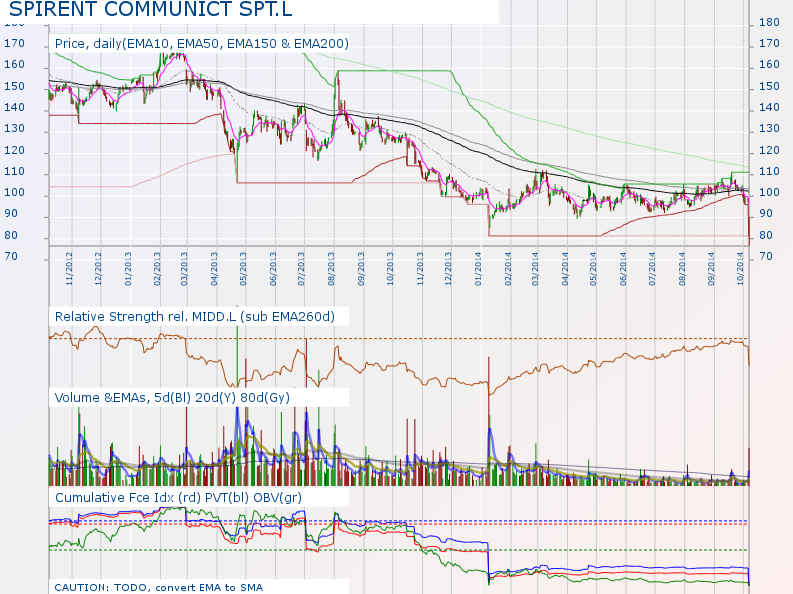
Task: Select the 160 value on left price axis
Action: [14, 65]
